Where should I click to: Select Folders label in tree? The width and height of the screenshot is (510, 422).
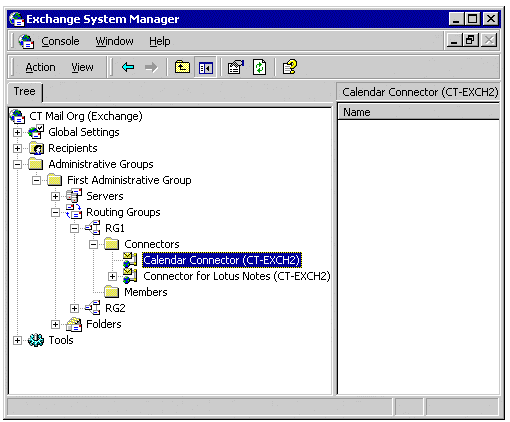pyautogui.click(x=104, y=324)
